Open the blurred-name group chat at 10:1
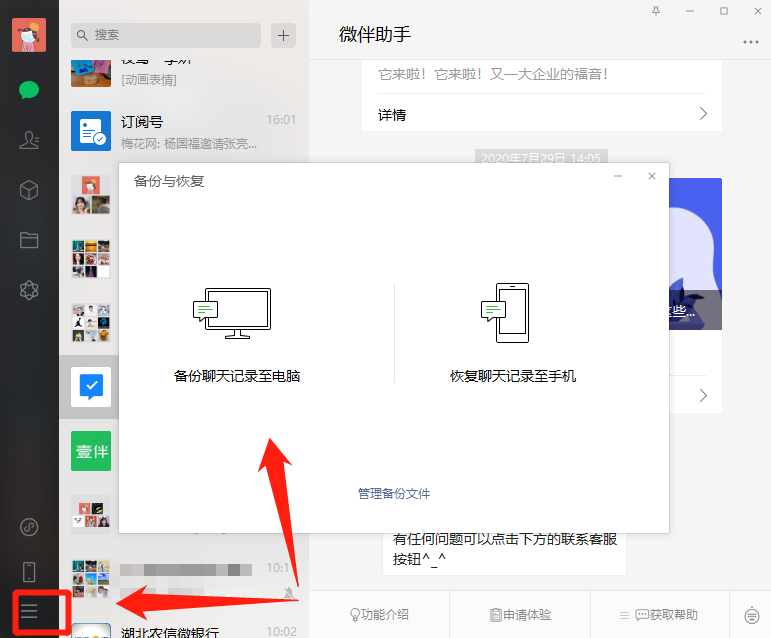 (184, 579)
